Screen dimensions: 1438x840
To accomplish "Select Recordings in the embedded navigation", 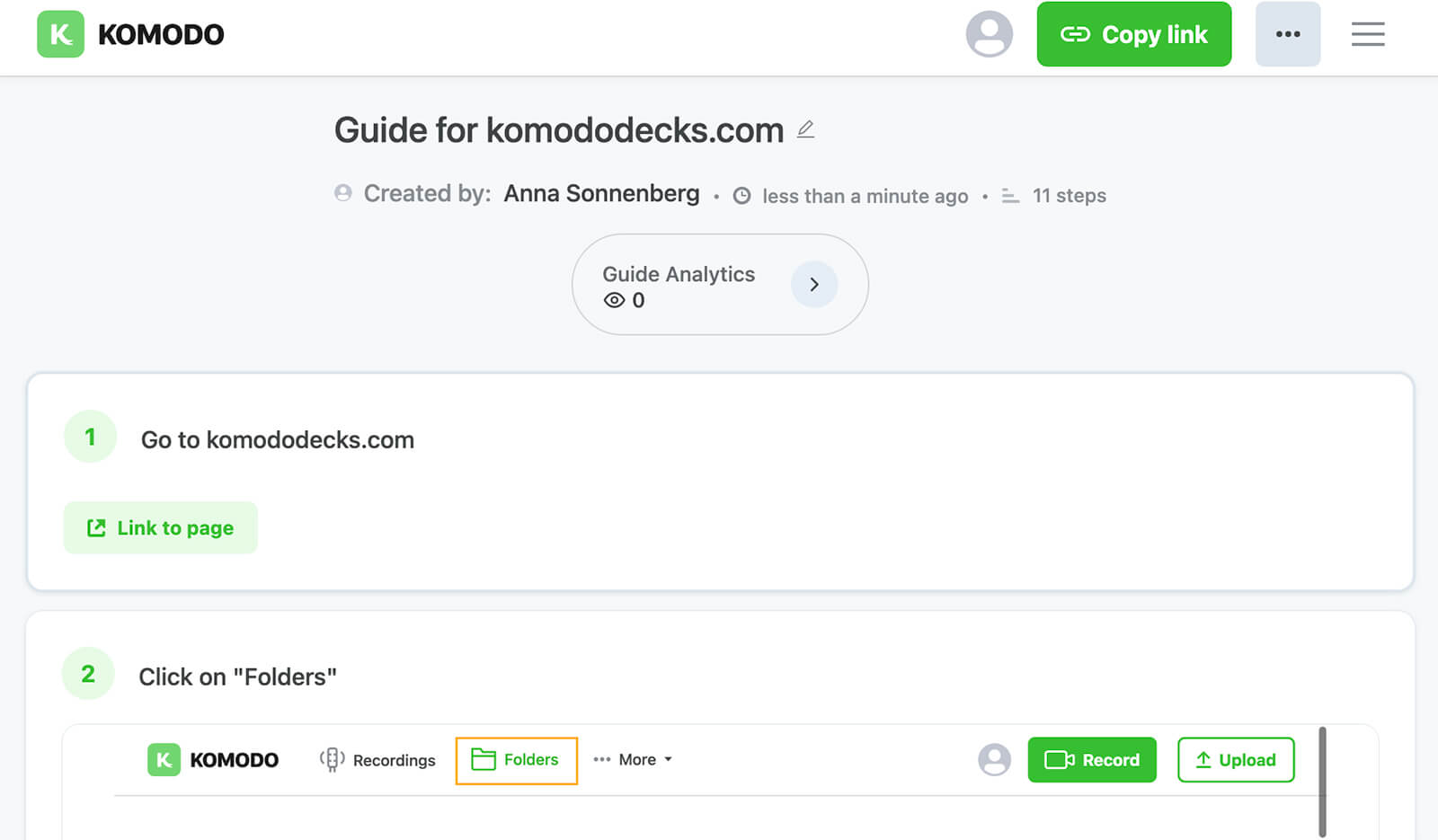I will click(377, 760).
